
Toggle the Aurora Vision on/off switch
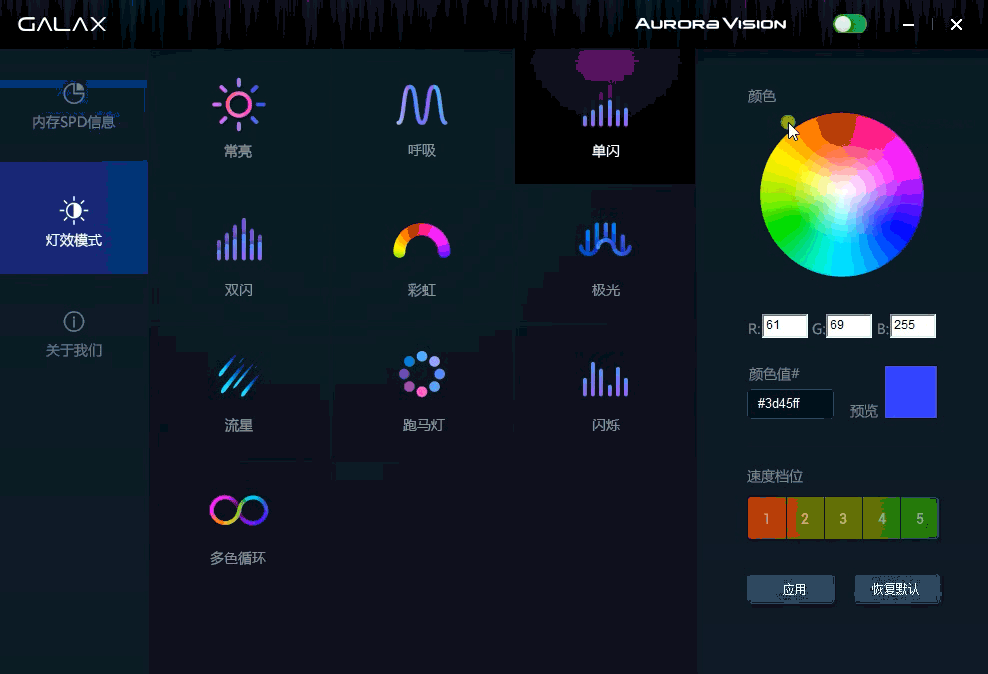(849, 25)
